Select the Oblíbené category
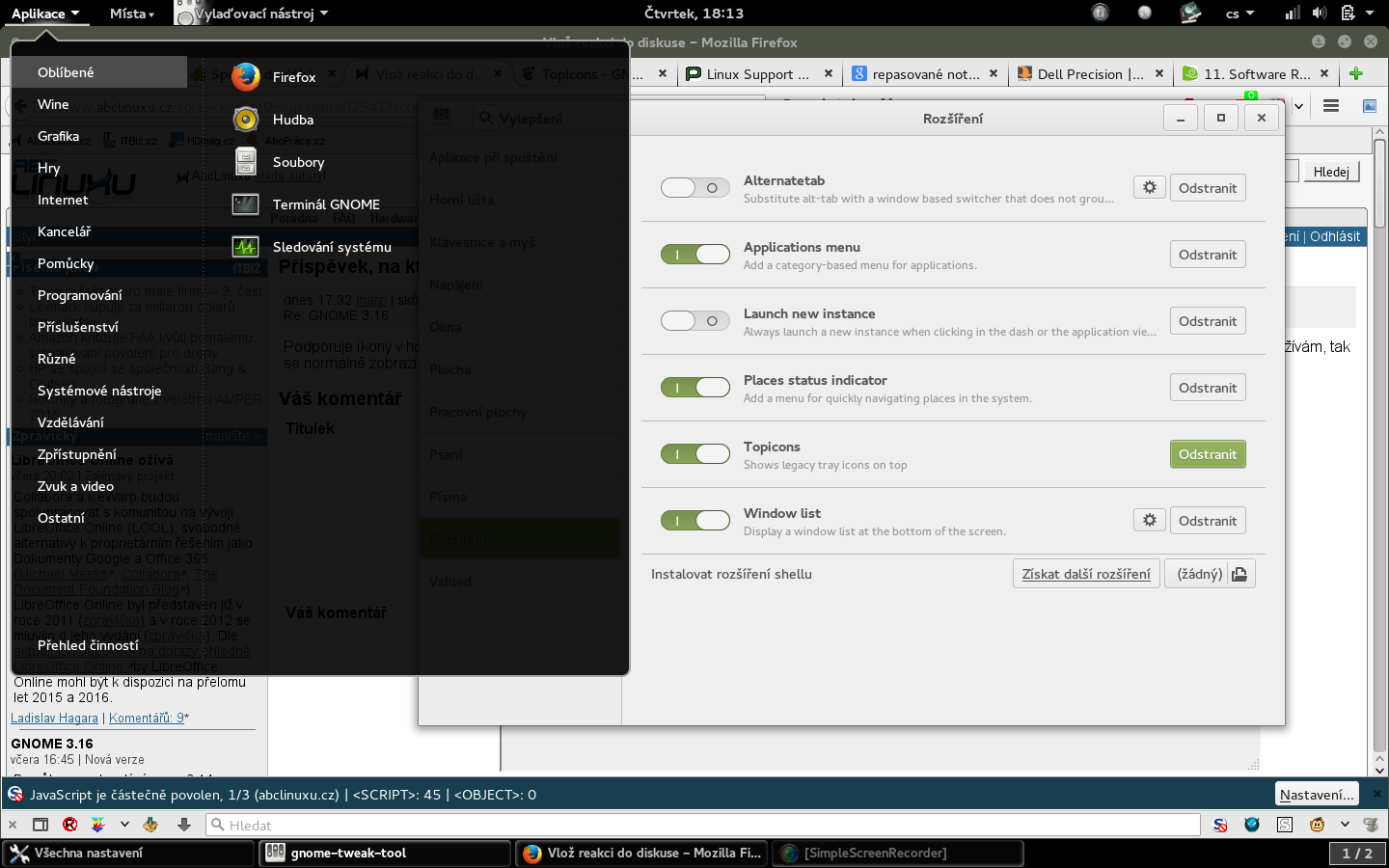 pyautogui.click(x=99, y=72)
